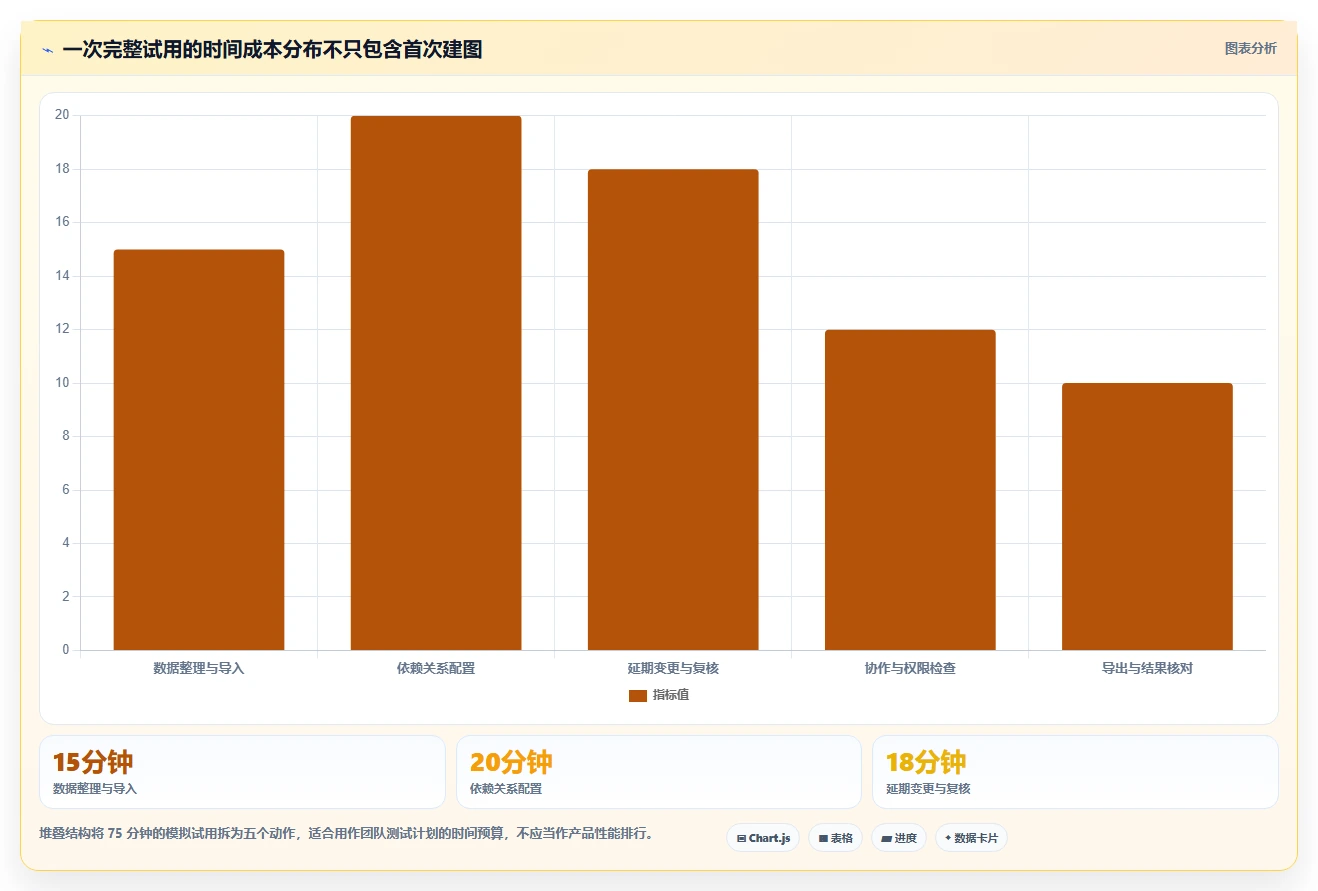Click the chart title about 时间成本分布
The image size is (1318, 891).
(272, 49)
